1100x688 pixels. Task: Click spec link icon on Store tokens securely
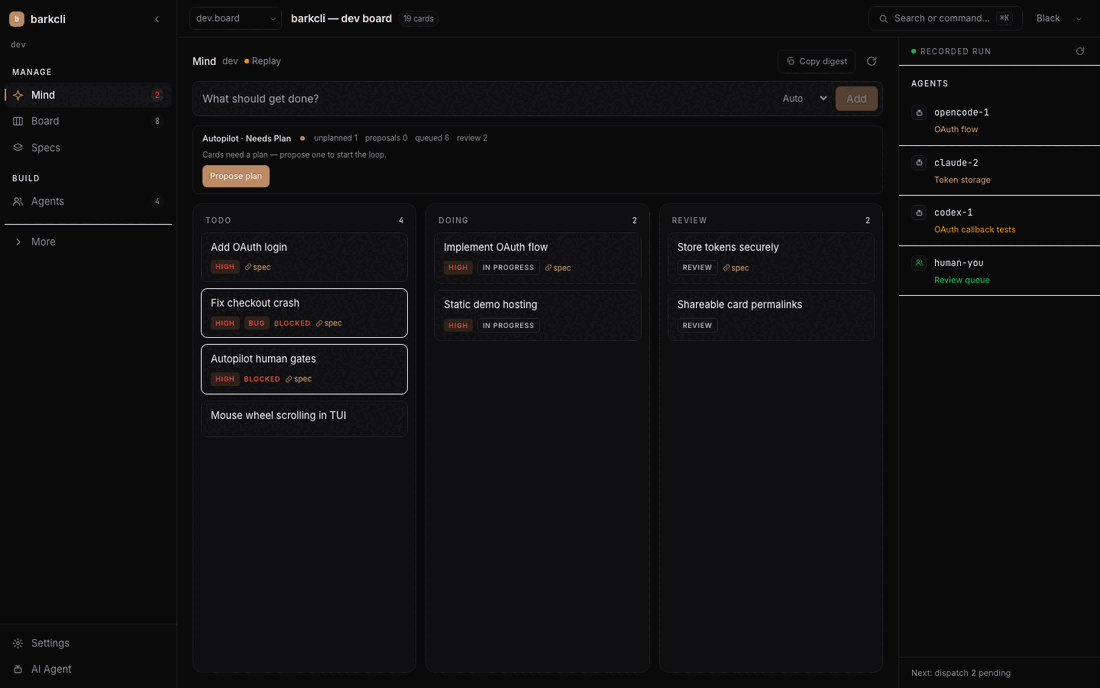[726, 268]
